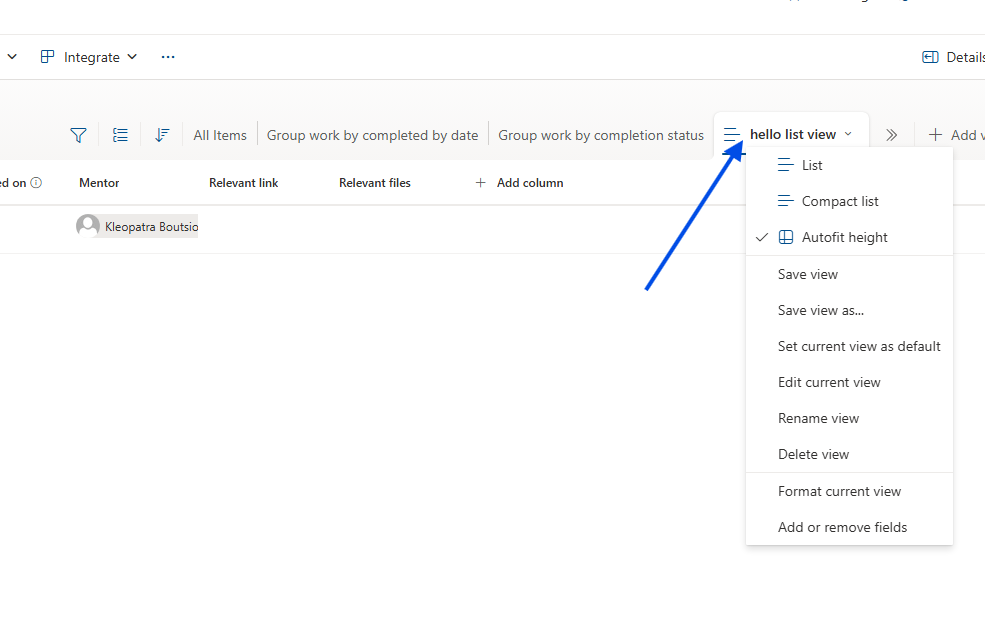This screenshot has height=626, width=985.
Task: Open the group by icon
Action: (x=120, y=135)
